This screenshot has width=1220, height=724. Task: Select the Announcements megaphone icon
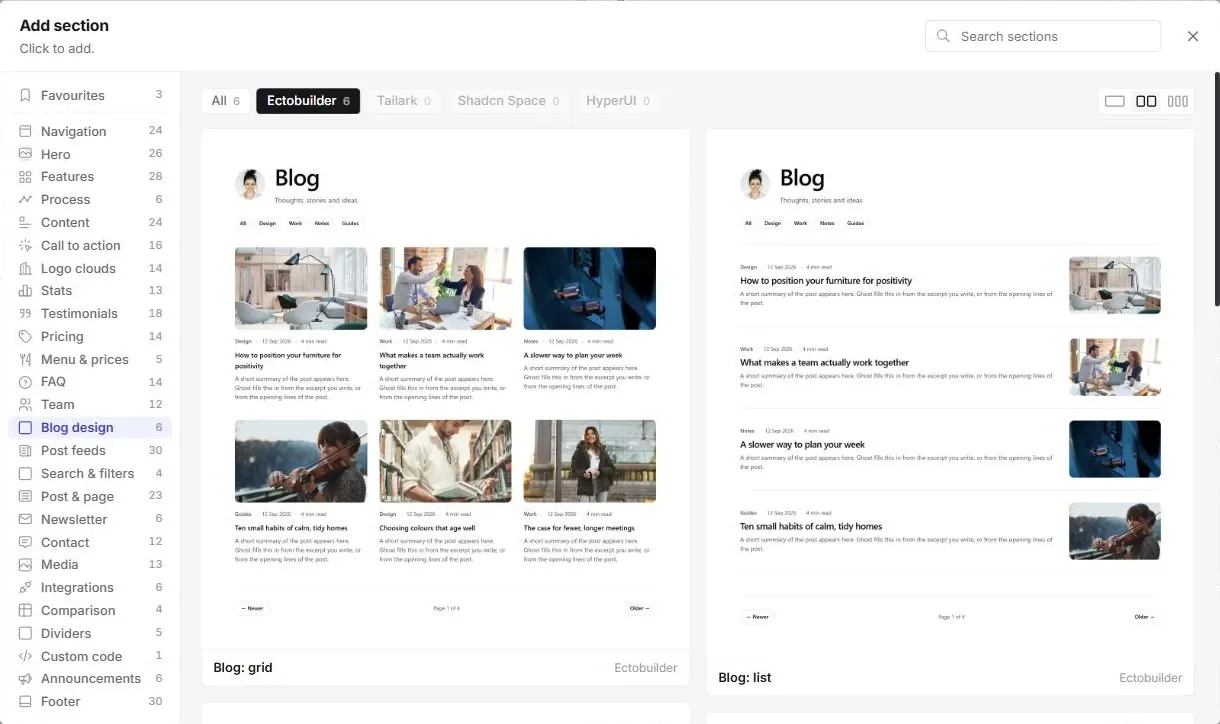pyautogui.click(x=25, y=678)
